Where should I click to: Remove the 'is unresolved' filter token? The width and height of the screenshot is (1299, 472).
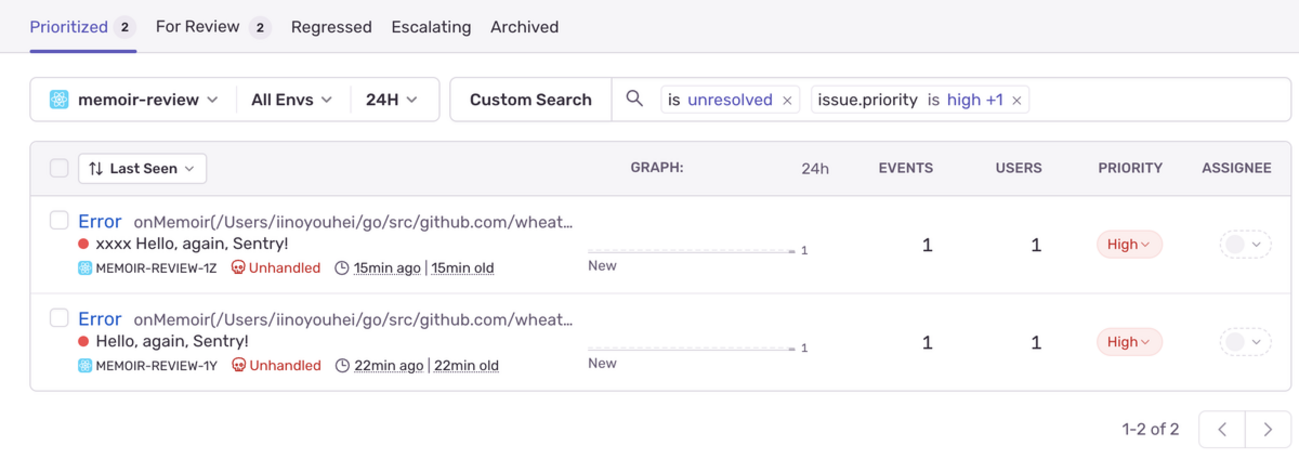[x=787, y=100]
